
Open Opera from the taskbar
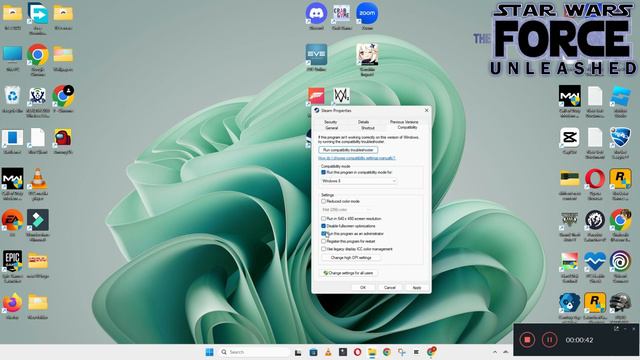coord(357,352)
